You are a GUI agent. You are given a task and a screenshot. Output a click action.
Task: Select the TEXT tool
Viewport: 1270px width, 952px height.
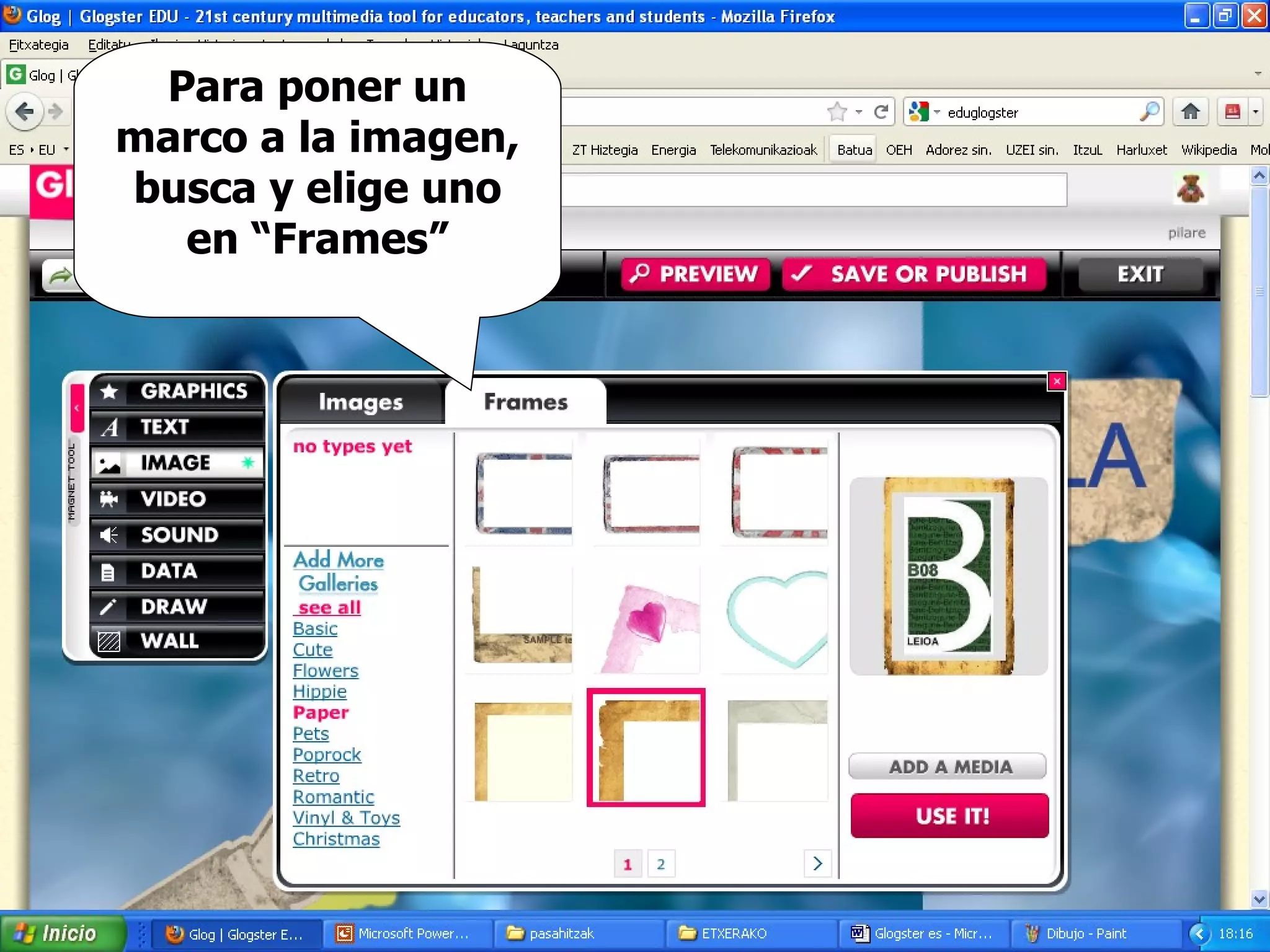[x=177, y=427]
